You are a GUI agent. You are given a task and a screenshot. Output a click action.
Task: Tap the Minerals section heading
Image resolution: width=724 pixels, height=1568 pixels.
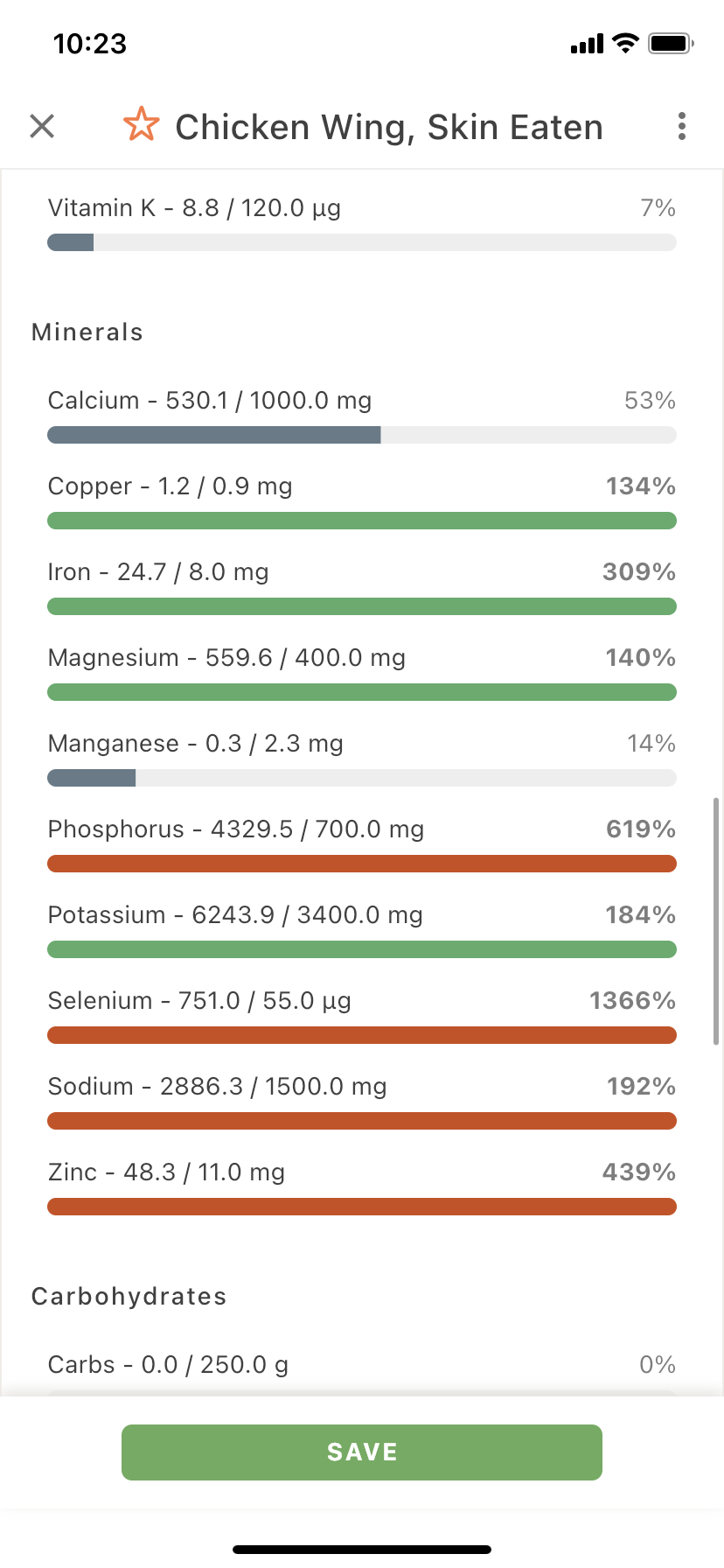coord(87,332)
